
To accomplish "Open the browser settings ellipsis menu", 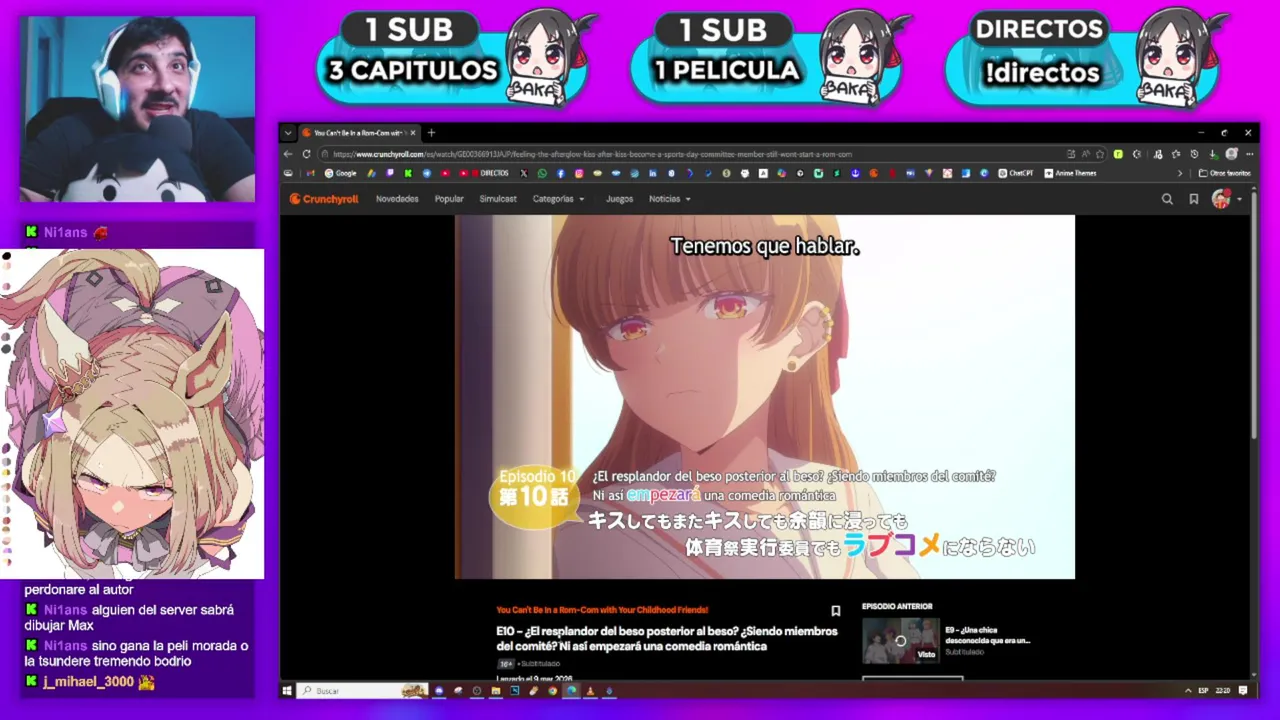I will click(x=1249, y=154).
